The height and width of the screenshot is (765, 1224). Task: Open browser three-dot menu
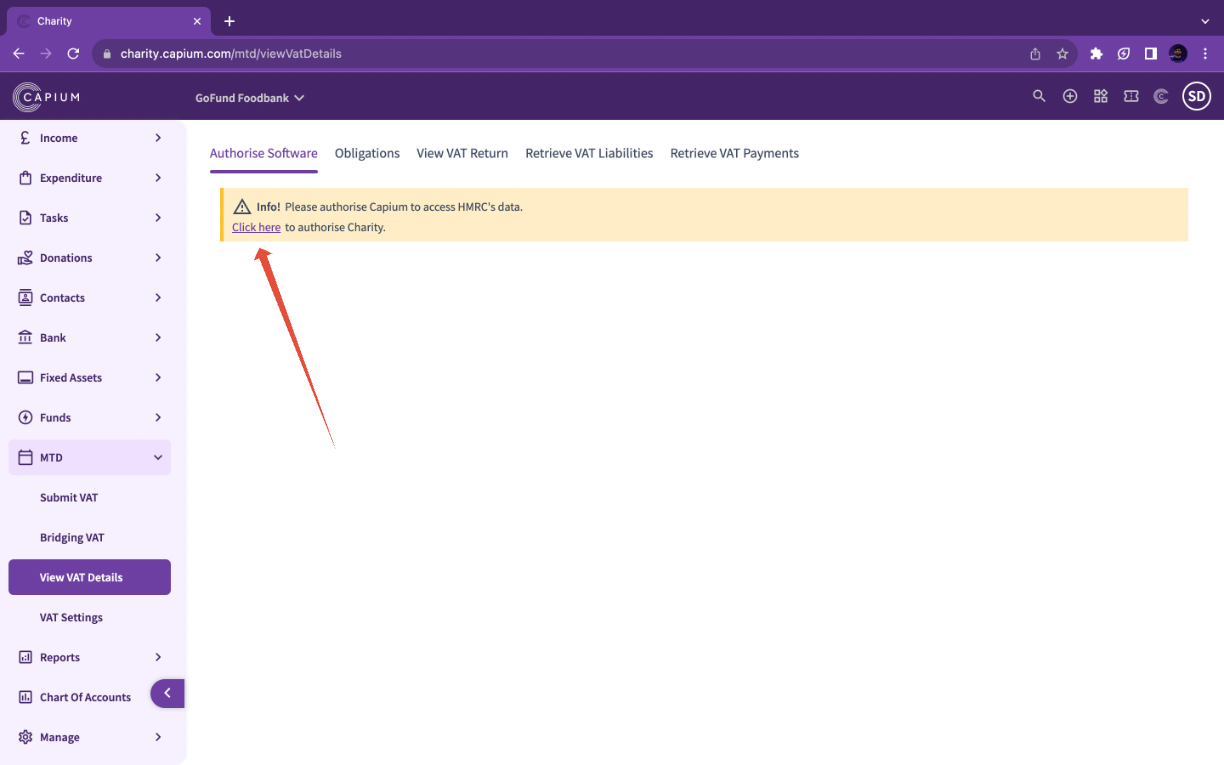click(1206, 54)
